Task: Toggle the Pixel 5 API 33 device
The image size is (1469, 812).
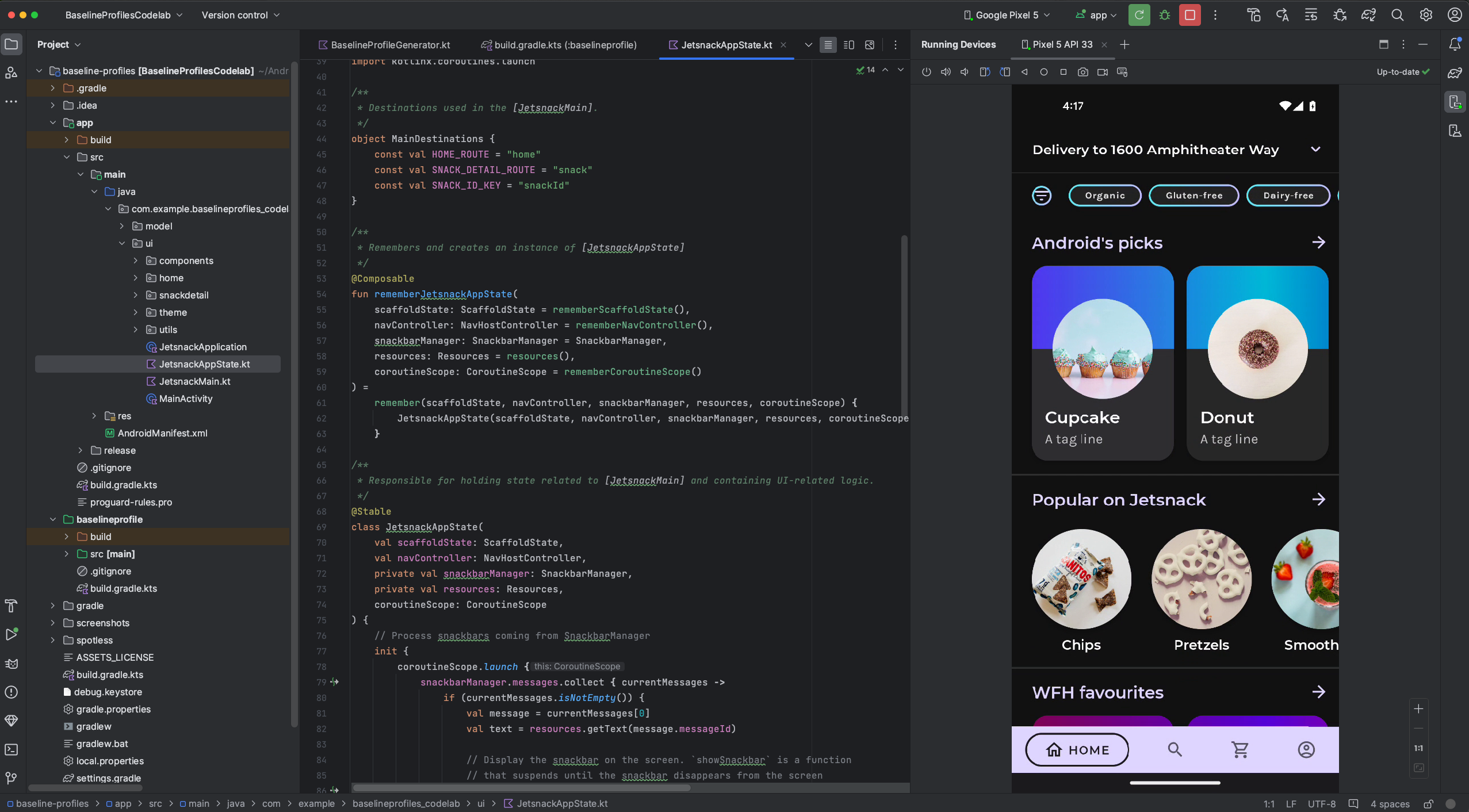Action: coord(1063,45)
